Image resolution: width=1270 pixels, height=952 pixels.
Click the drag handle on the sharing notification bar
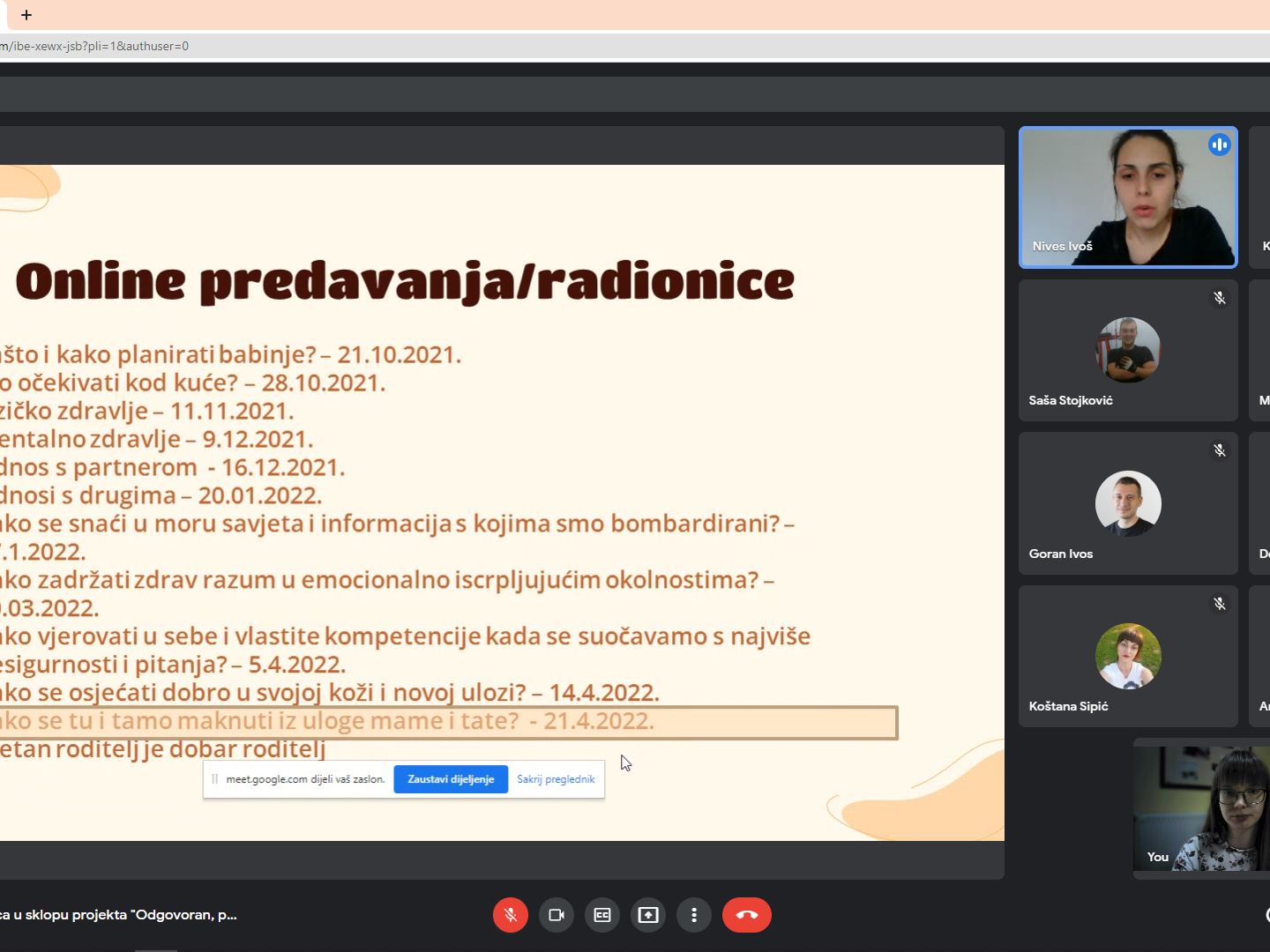214,779
